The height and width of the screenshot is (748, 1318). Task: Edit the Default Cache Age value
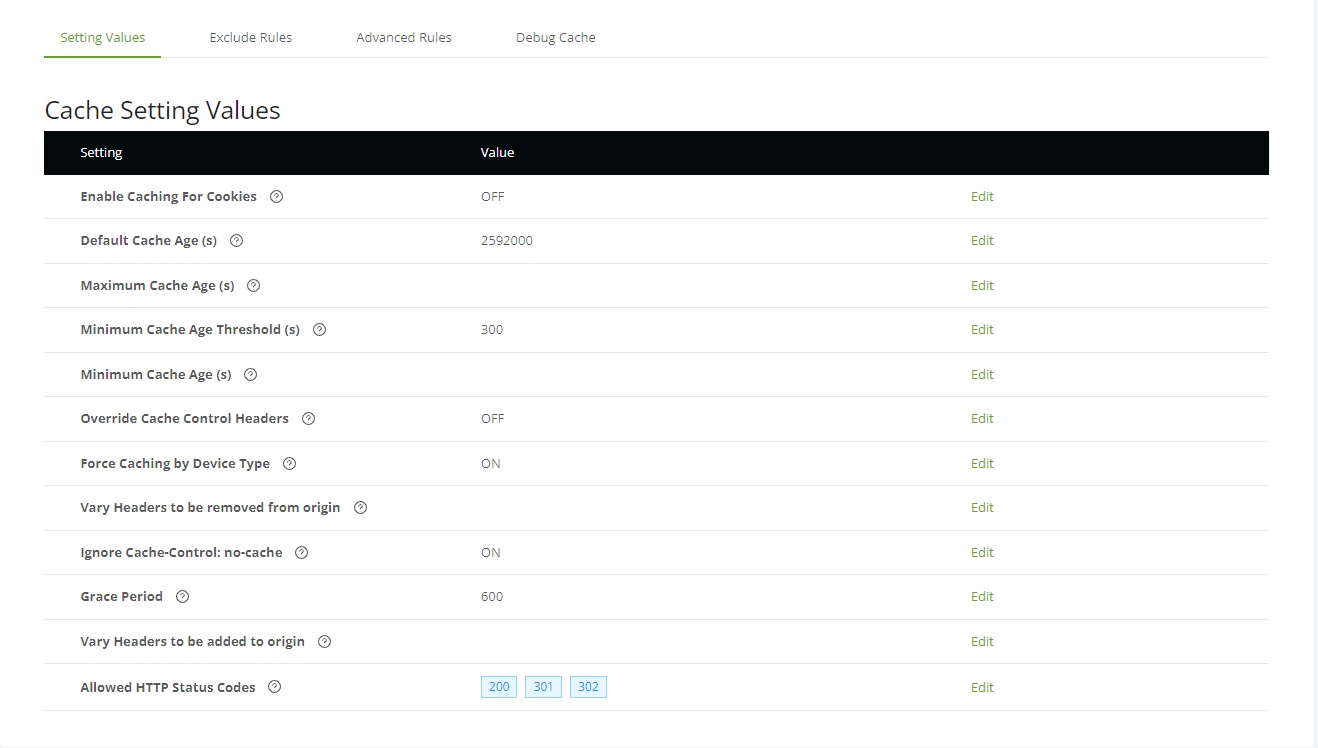(x=982, y=241)
